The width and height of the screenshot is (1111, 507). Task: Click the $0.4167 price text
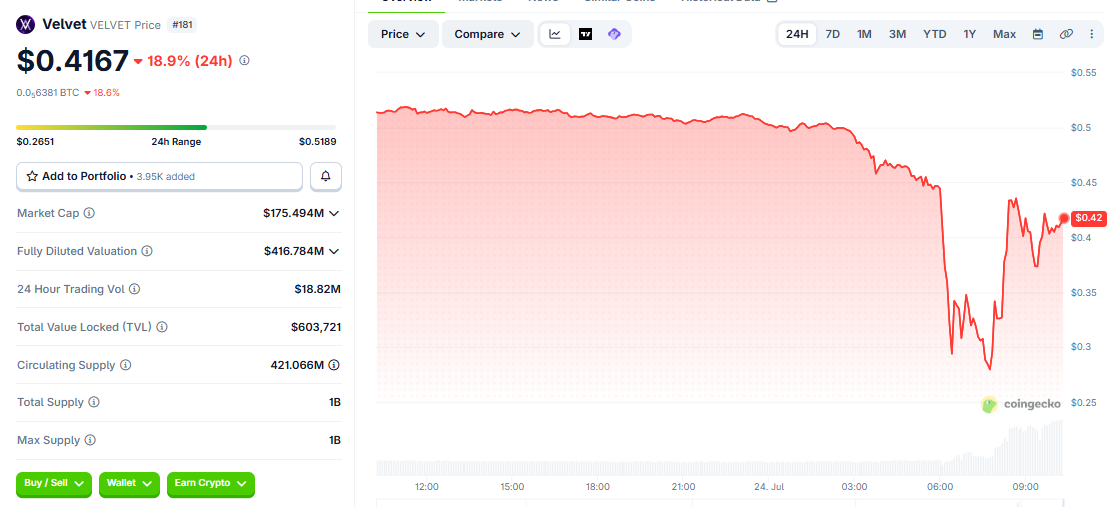pyautogui.click(x=73, y=61)
